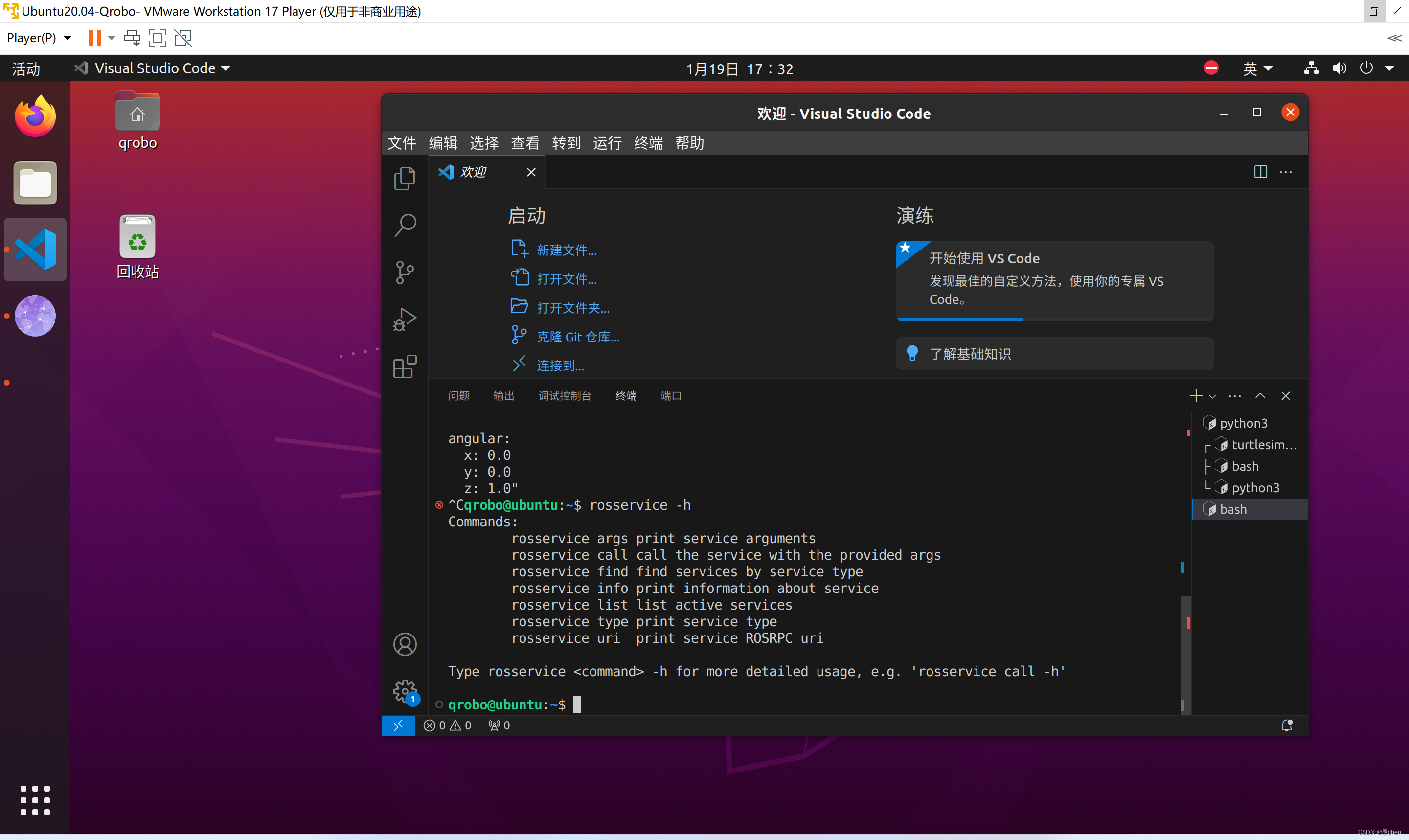This screenshot has height=840, width=1409.
Task: Open the 了解基础知识 walkthrough
Action: tap(1055, 354)
